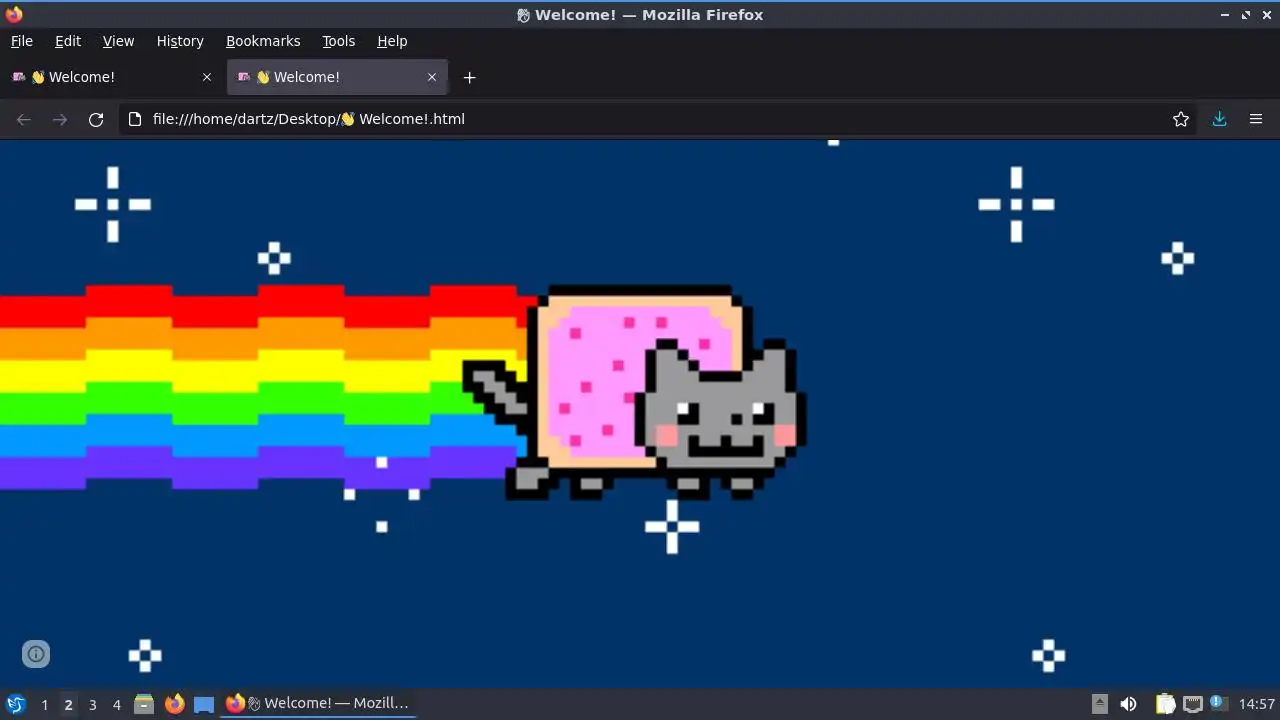Switch to workspace 3
The width and height of the screenshot is (1280, 720).
tap(92, 704)
